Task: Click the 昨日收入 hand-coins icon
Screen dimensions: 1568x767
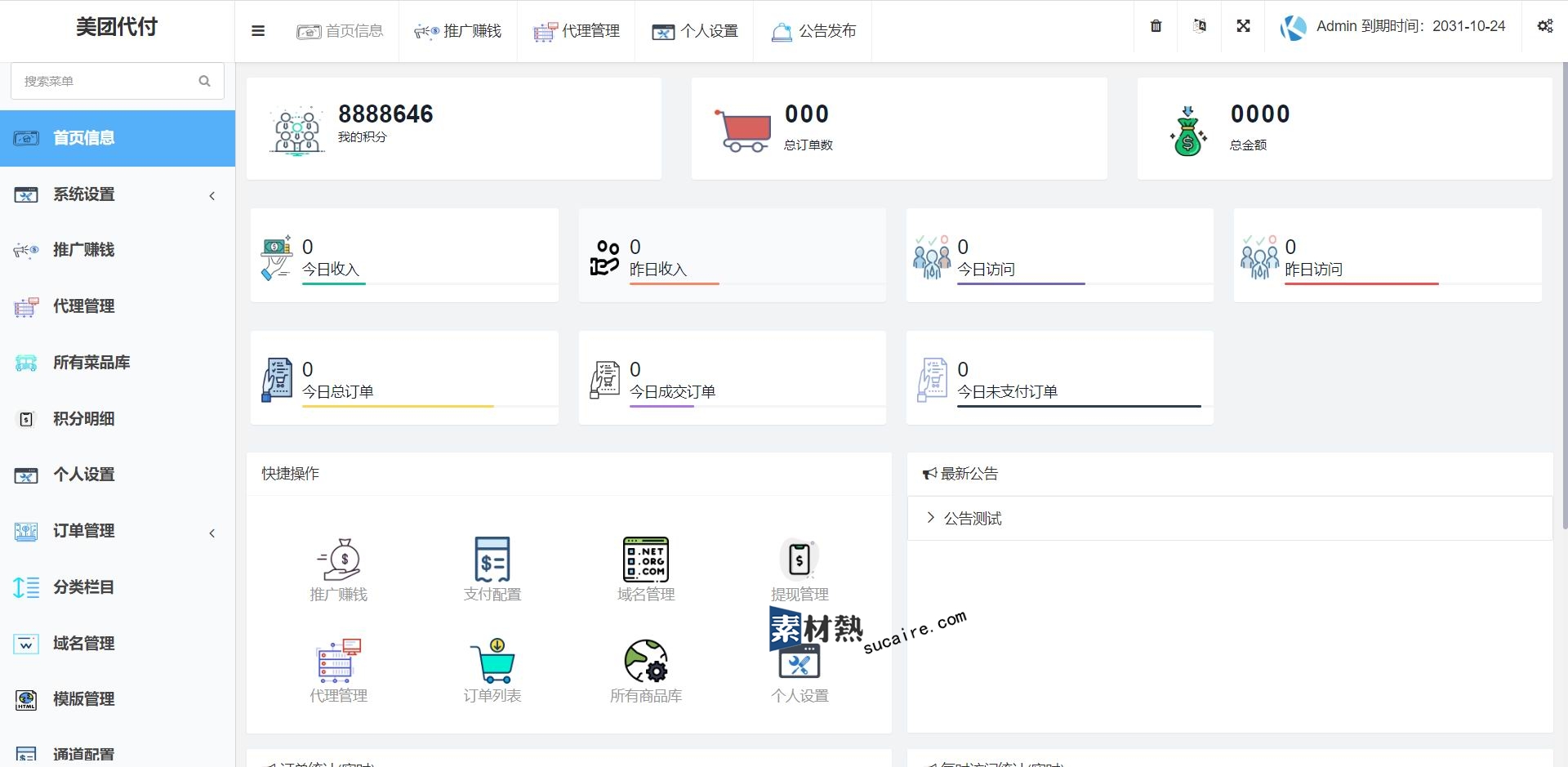Action: click(x=605, y=258)
